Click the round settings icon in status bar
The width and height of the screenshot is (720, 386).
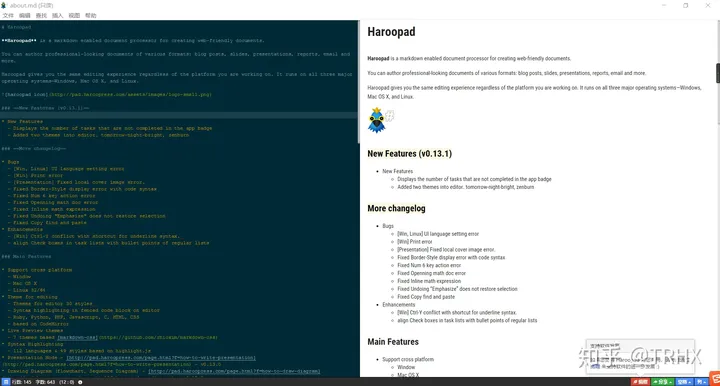click(x=80, y=382)
